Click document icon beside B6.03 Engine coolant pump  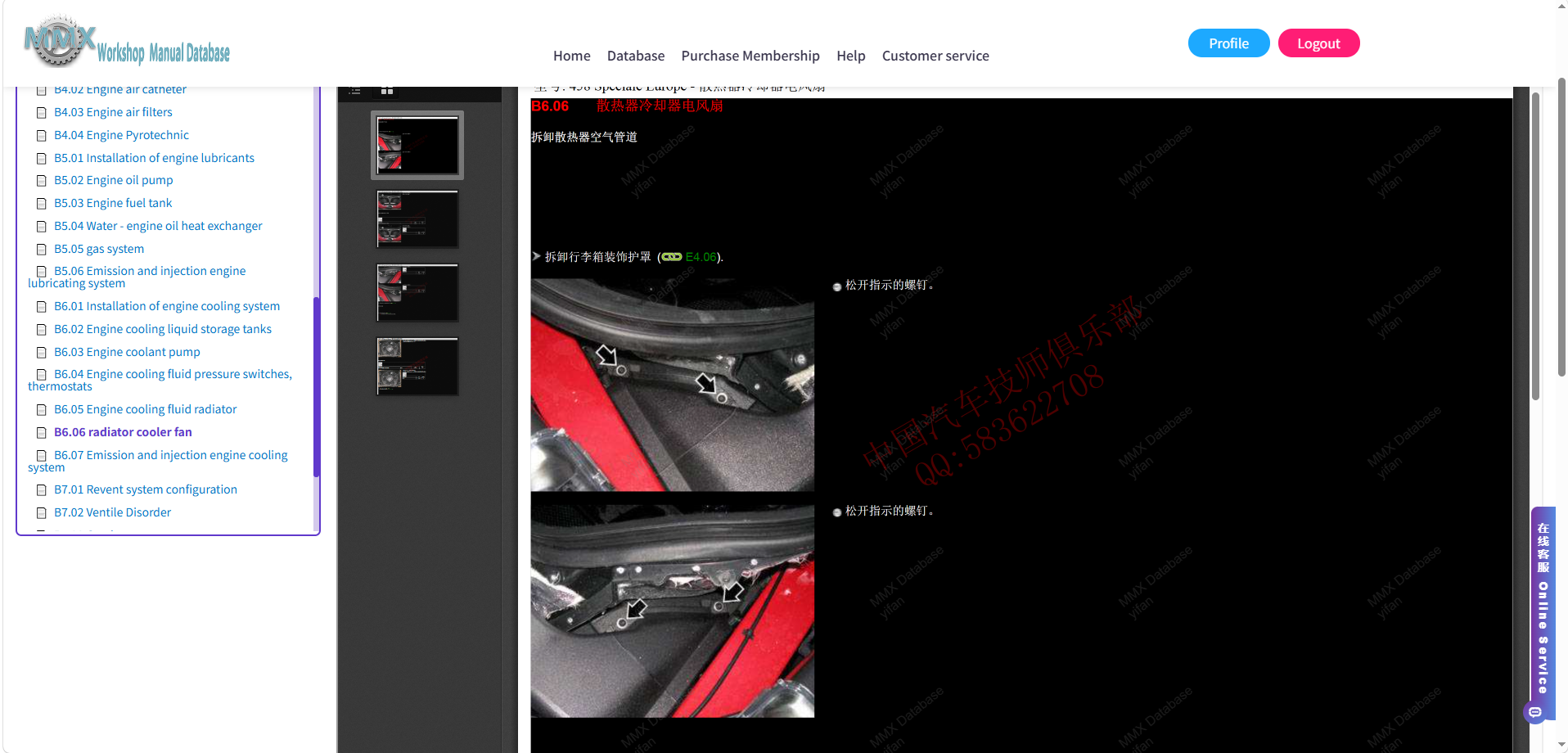[41, 353]
